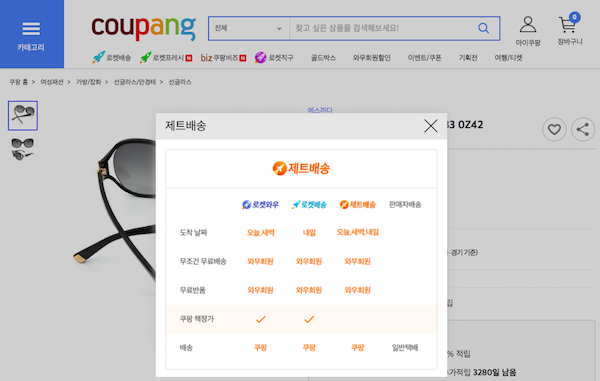Click 선글라스 breadcrumb
Image resolution: width=600 pixels, height=381 pixels.
click(x=180, y=82)
